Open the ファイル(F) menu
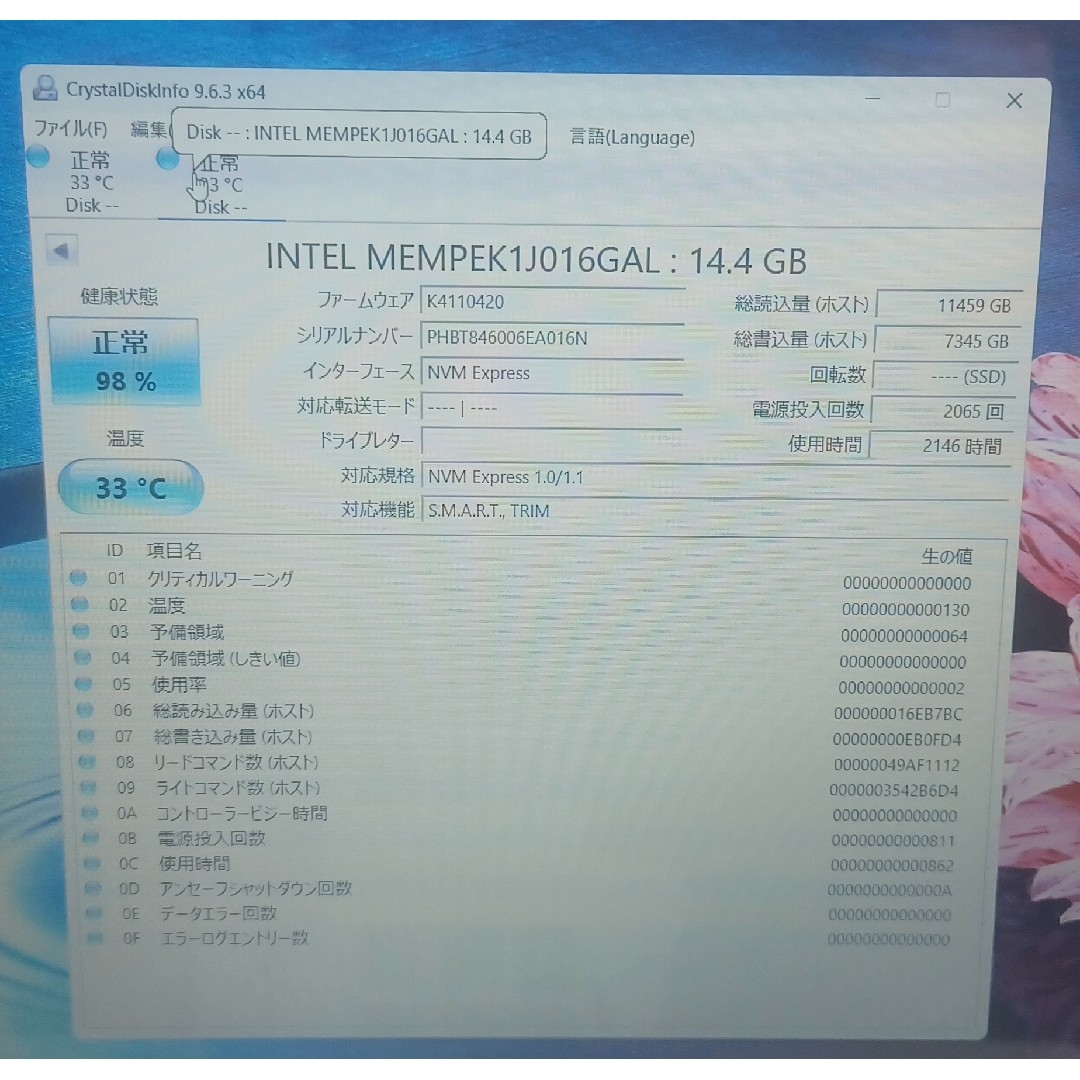This screenshot has height=1080, width=1080. coord(70,129)
